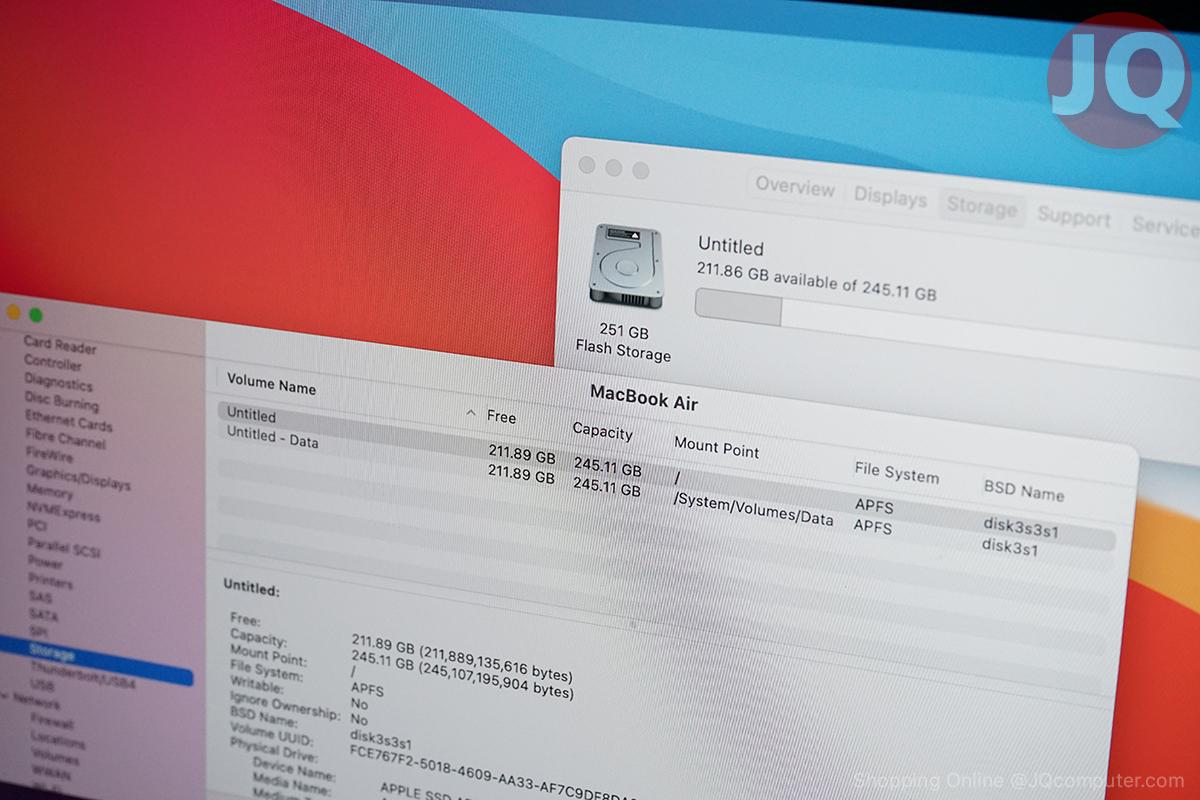This screenshot has width=1200, height=800.
Task: Choose the FireWire sidebar entry
Action: (x=51, y=456)
